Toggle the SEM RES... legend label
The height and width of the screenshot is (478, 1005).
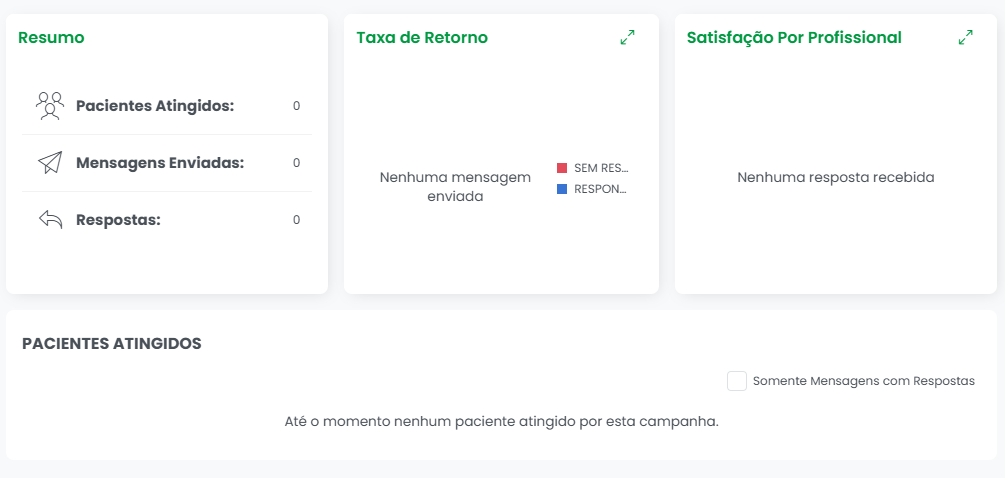pyautogui.click(x=601, y=168)
